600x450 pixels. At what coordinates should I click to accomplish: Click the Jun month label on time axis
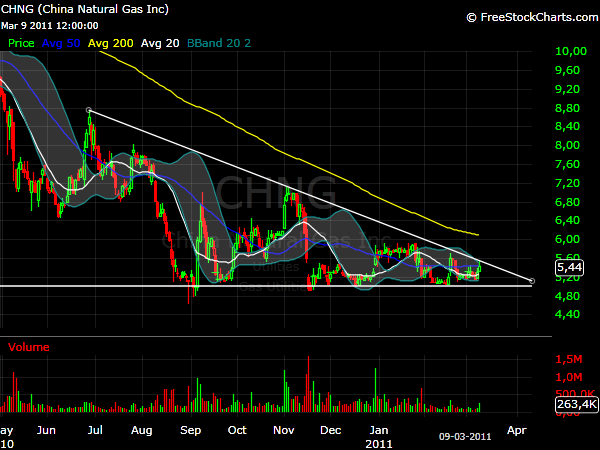46,430
